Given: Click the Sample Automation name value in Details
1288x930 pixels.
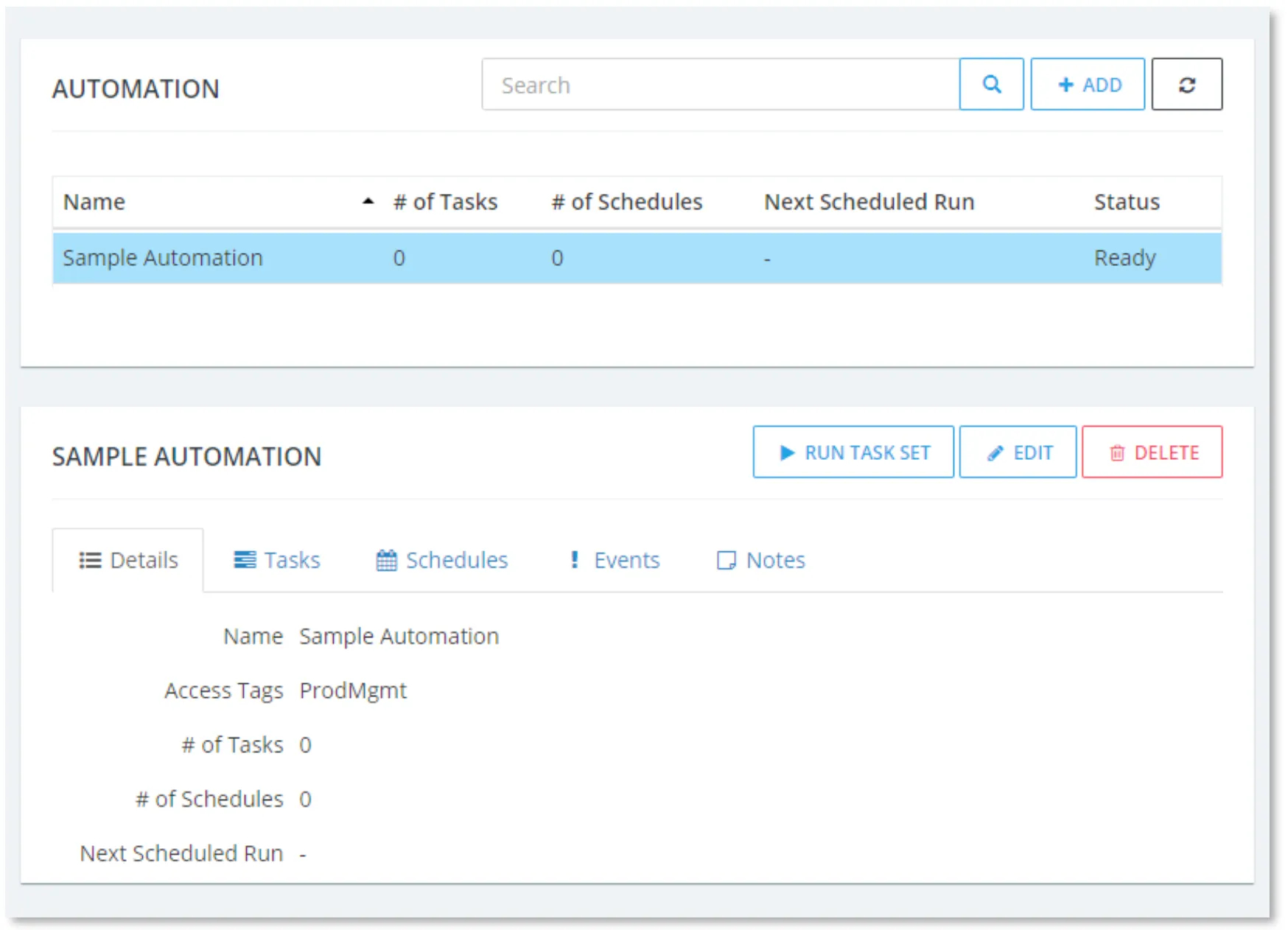Looking at the screenshot, I should pyautogui.click(x=399, y=636).
